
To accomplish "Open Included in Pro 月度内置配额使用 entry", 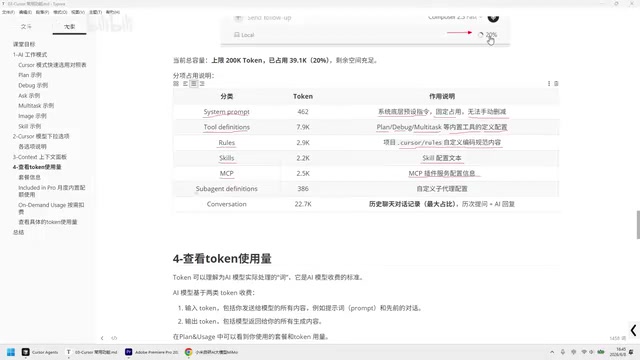I will 52,191.
